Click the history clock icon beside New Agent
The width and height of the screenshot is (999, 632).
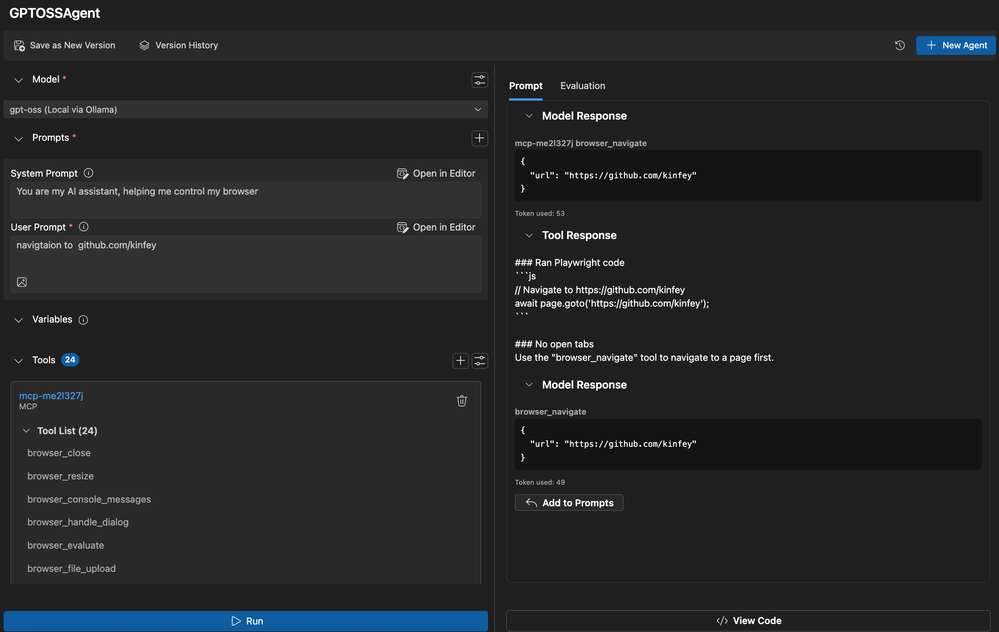pyautogui.click(x=900, y=45)
